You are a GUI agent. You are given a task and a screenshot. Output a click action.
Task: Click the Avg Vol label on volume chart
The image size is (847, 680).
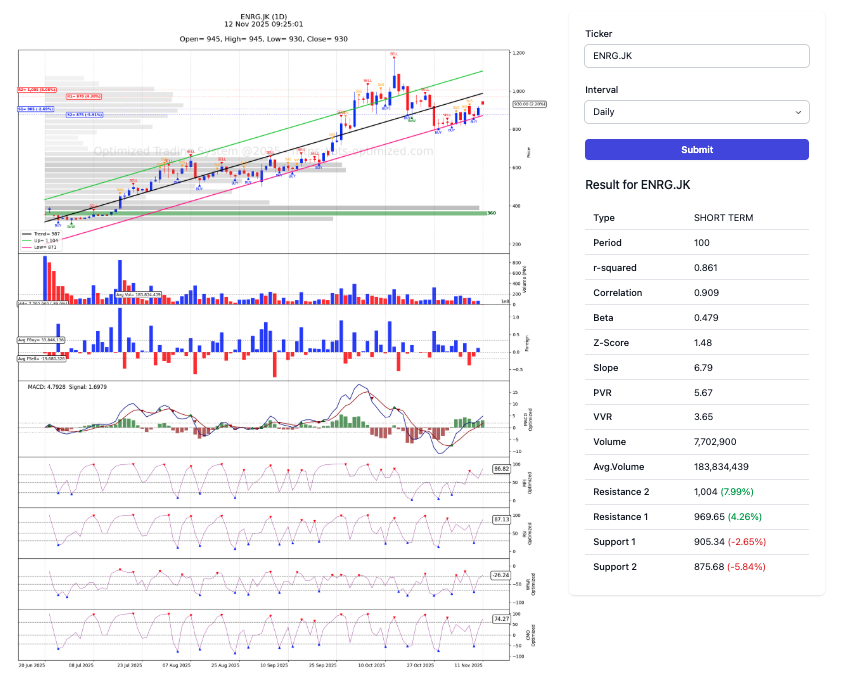click(137, 295)
